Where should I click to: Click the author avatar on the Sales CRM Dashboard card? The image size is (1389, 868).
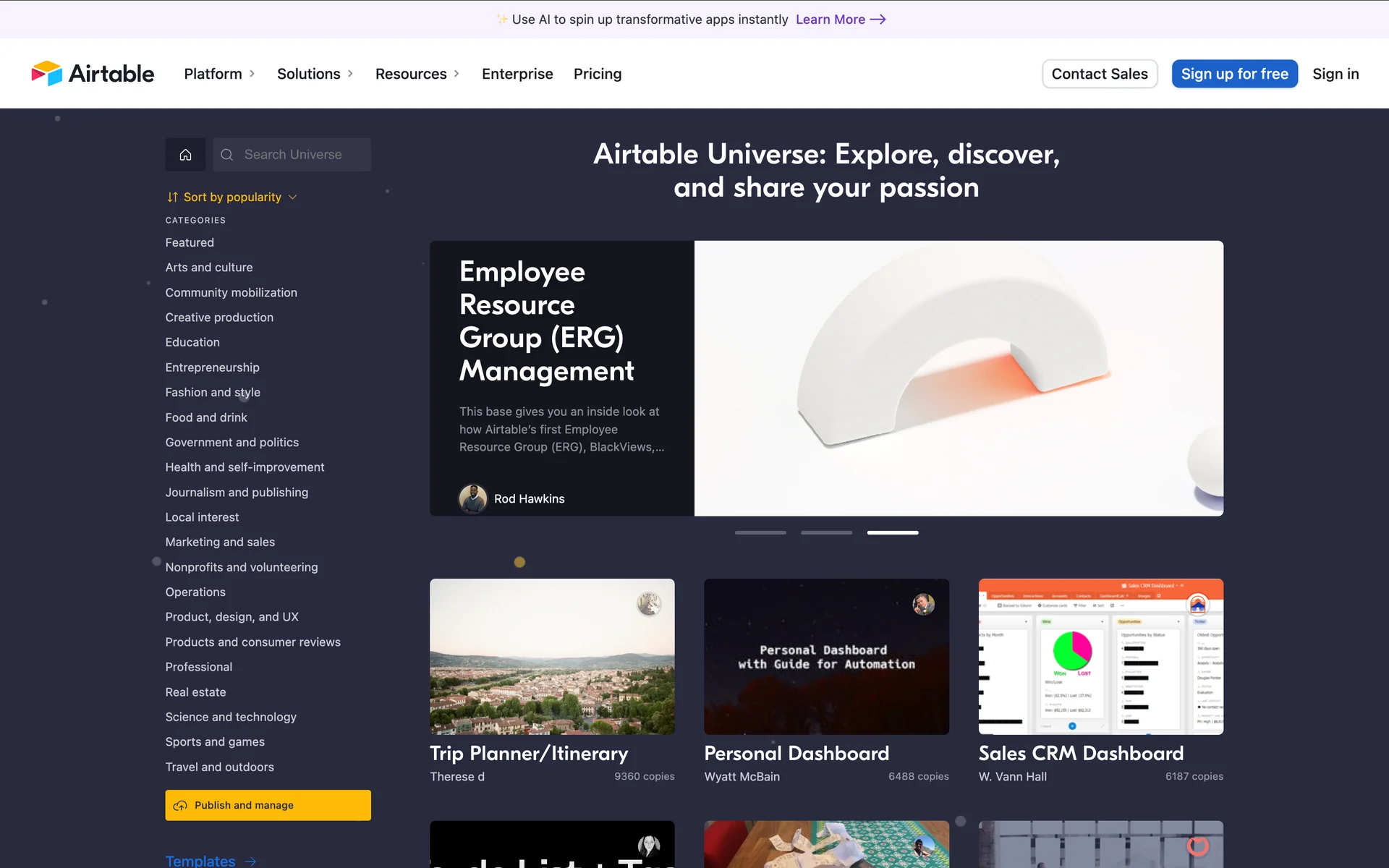pos(1197,604)
